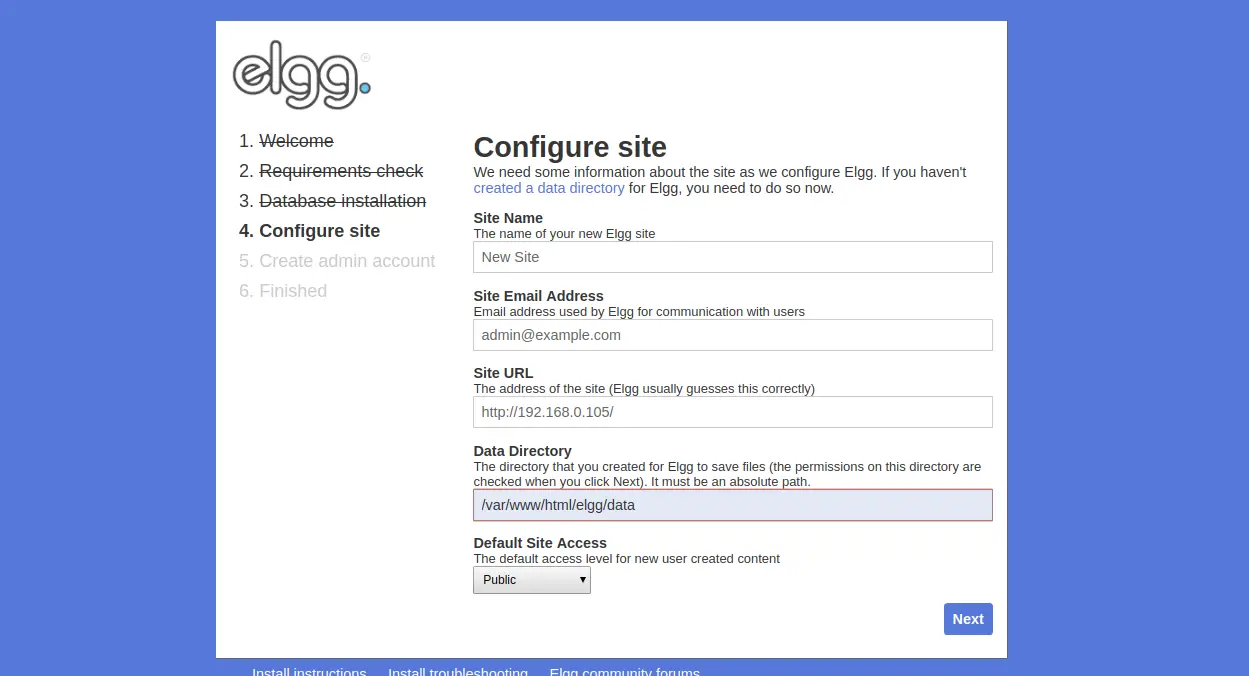Open the Install troubleshooting link
1249x676 pixels.
pos(458,672)
